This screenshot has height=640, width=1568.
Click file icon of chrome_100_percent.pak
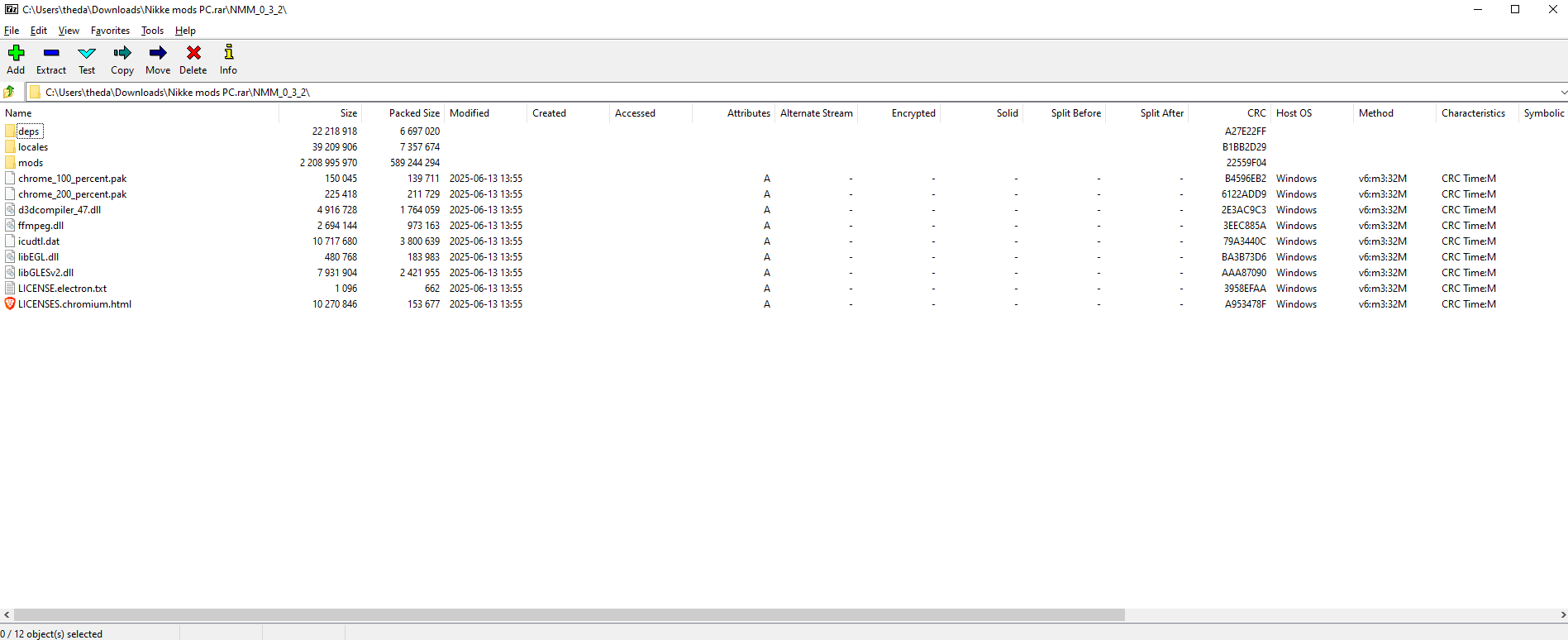[x=10, y=178]
